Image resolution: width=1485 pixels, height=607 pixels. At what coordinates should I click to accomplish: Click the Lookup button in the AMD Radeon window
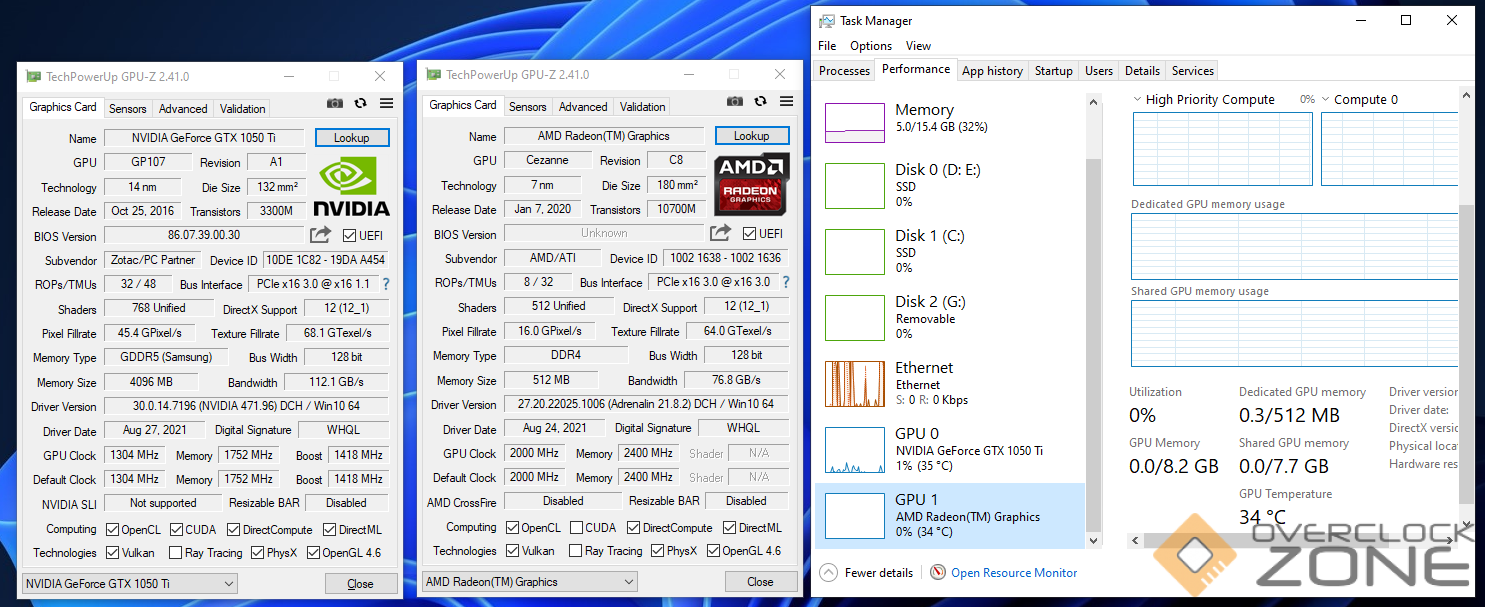click(x=752, y=136)
